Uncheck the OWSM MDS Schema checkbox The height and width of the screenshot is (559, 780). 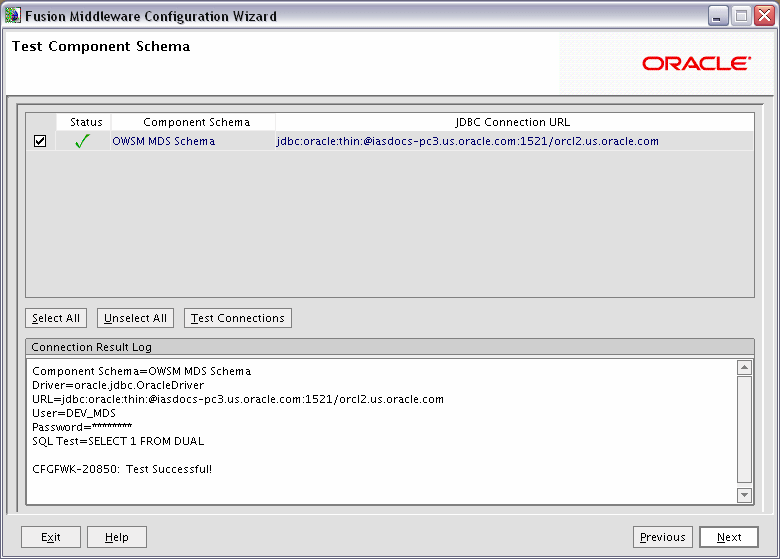[40, 141]
